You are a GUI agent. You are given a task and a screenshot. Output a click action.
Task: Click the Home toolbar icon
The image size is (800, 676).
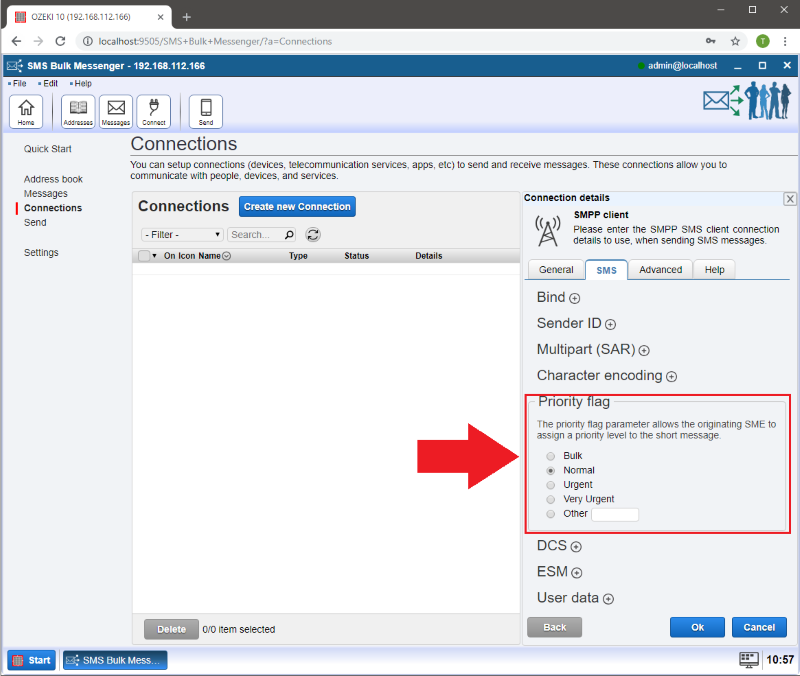point(25,111)
